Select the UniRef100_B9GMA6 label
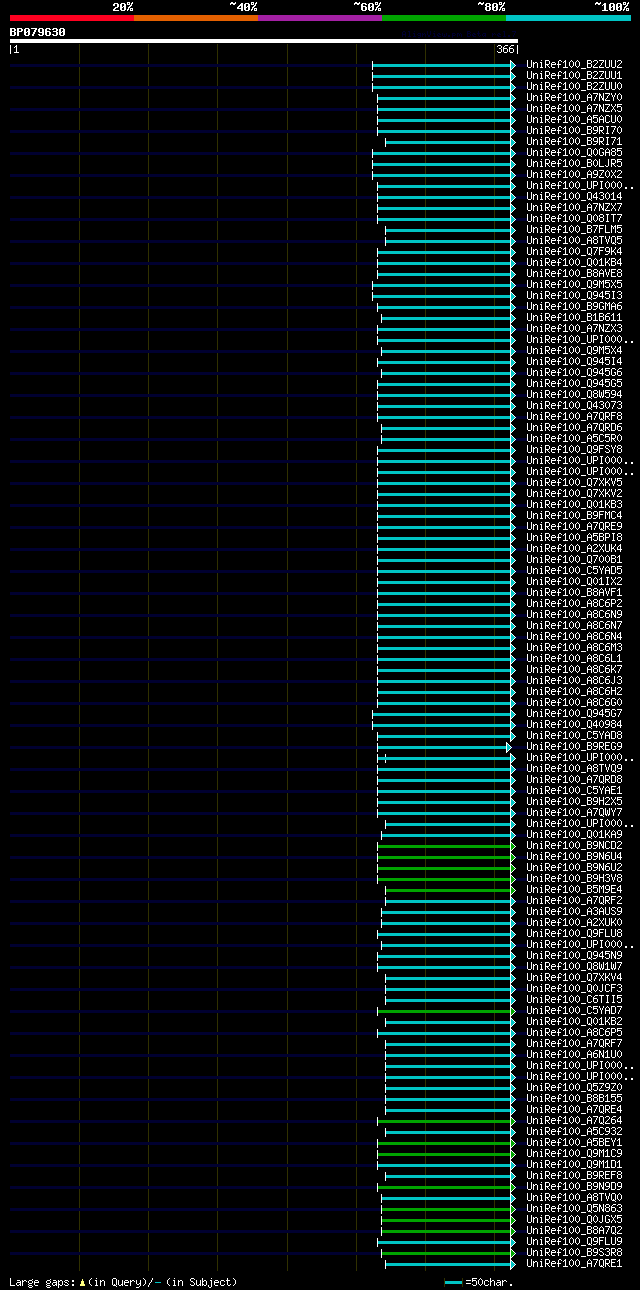The height and width of the screenshot is (1290, 640). point(574,306)
